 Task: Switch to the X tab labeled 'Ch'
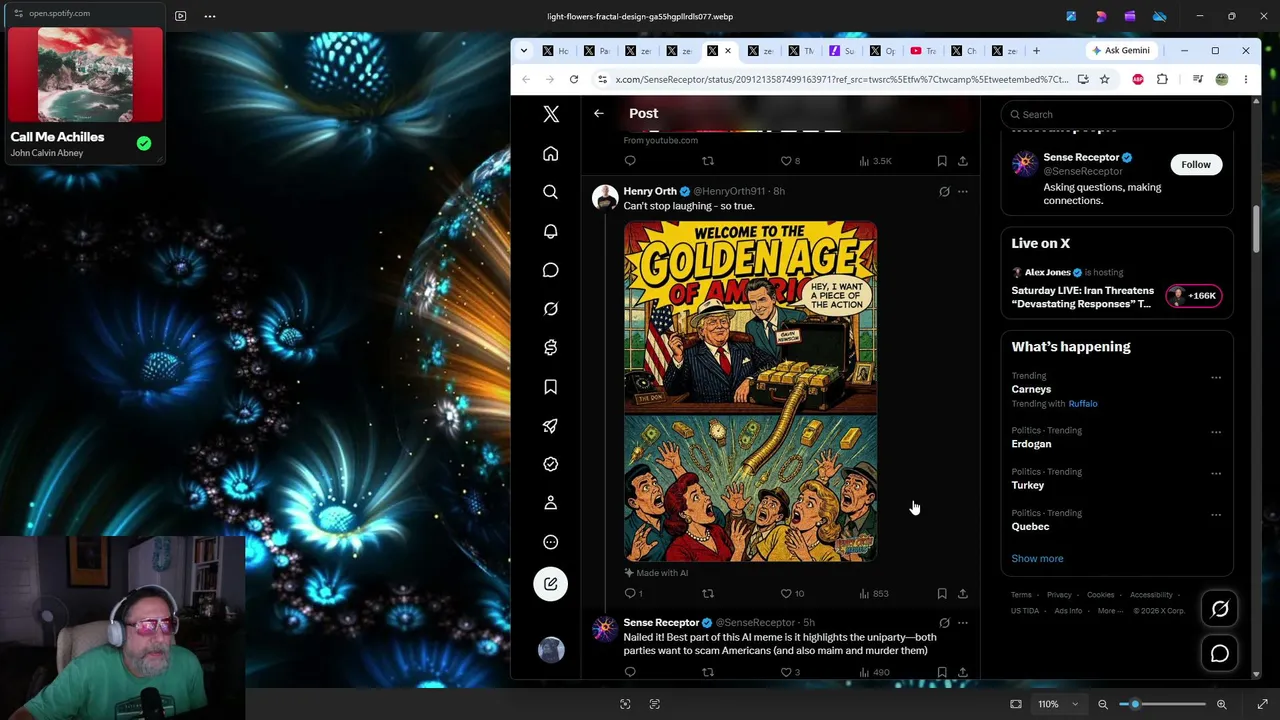pyautogui.click(x=964, y=51)
